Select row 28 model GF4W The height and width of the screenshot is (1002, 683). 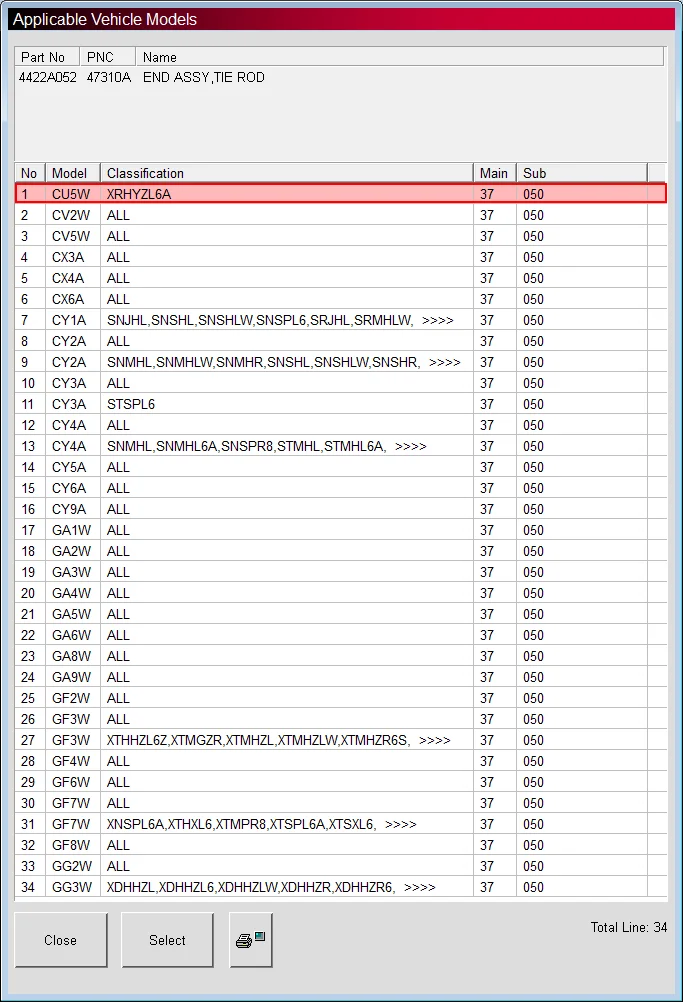click(x=71, y=762)
